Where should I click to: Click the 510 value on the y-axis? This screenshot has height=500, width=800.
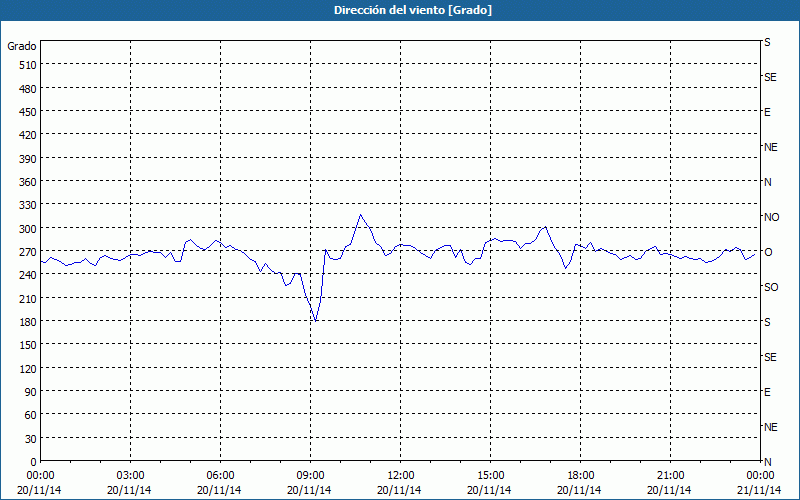click(x=29, y=65)
